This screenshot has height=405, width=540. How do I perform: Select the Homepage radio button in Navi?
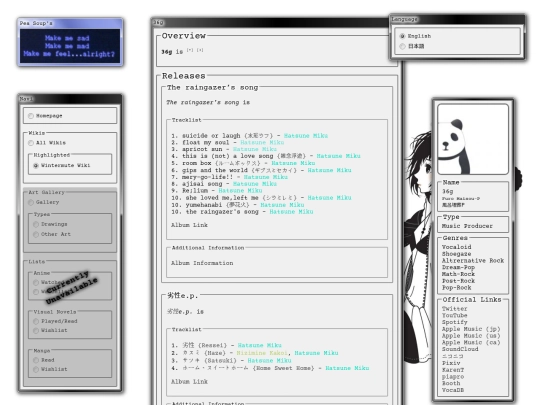click(31, 116)
